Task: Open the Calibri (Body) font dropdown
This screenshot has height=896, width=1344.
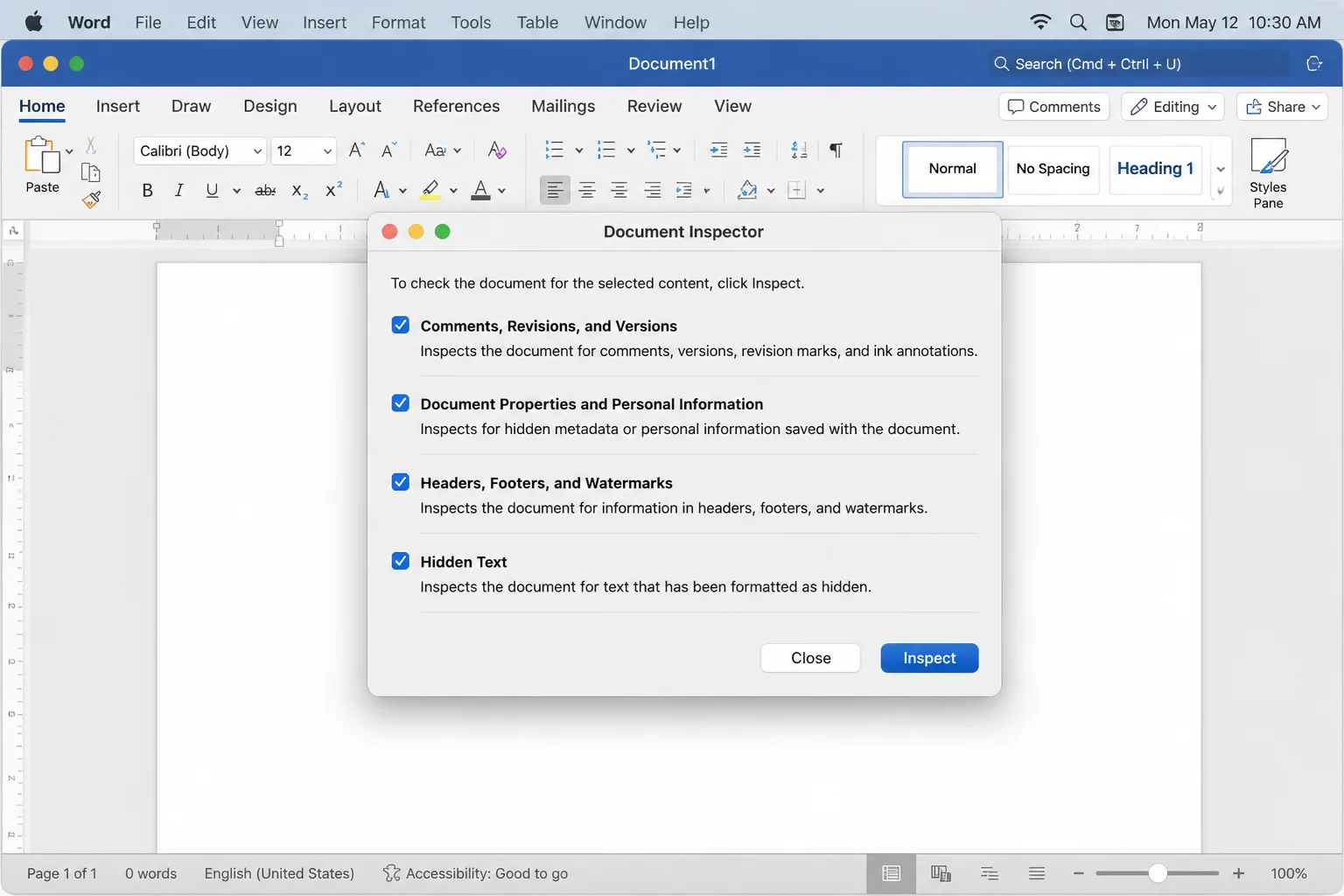Action: coord(257,150)
